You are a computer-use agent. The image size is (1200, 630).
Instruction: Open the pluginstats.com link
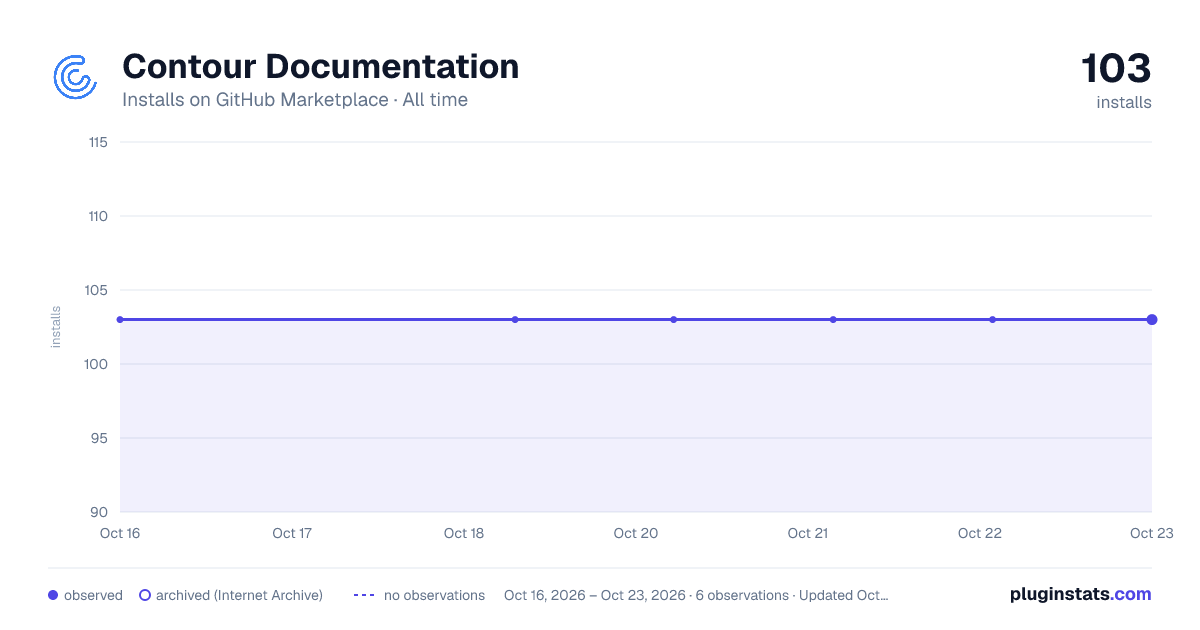1081,594
